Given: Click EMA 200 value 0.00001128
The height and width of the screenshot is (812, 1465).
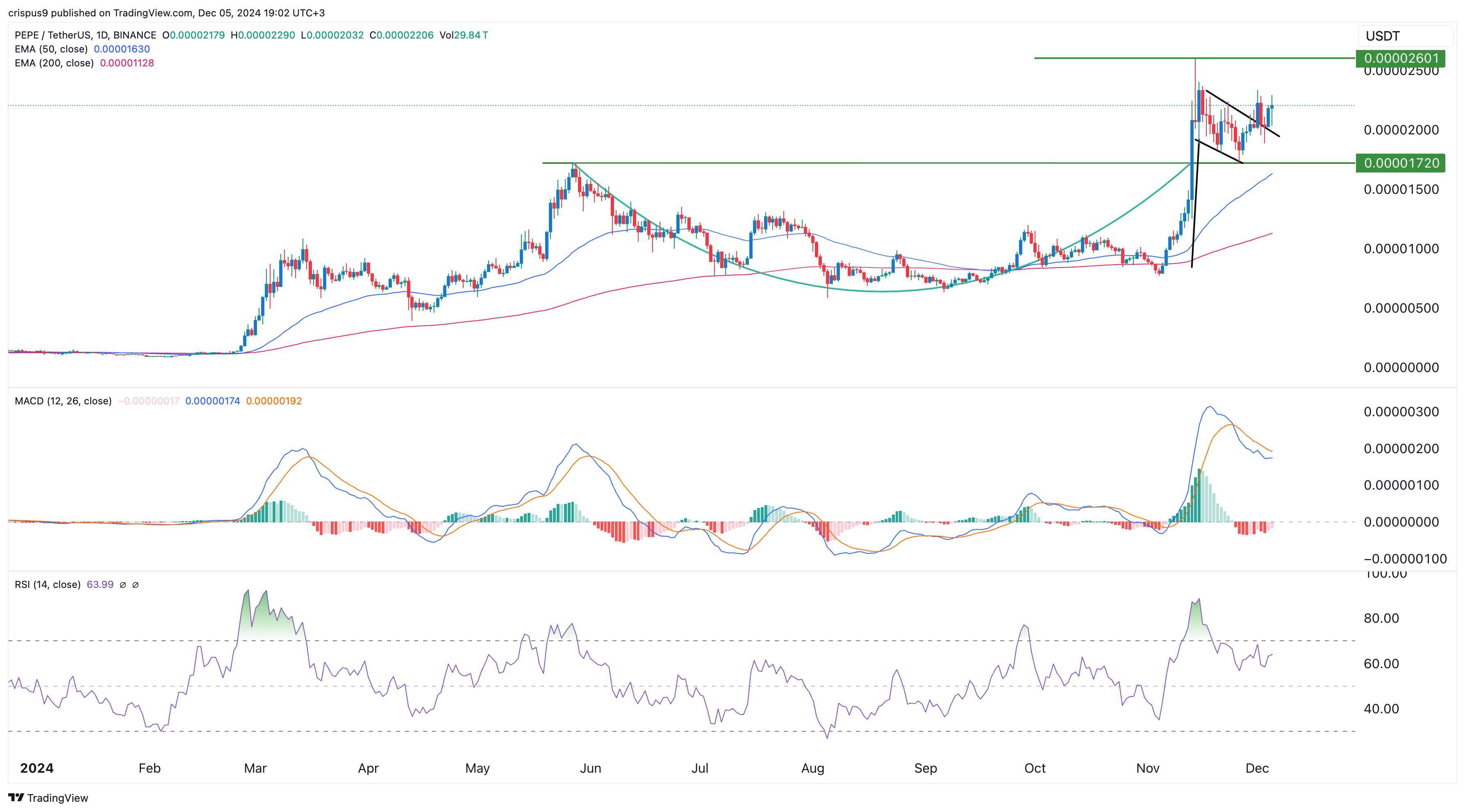Looking at the screenshot, I should 127,63.
